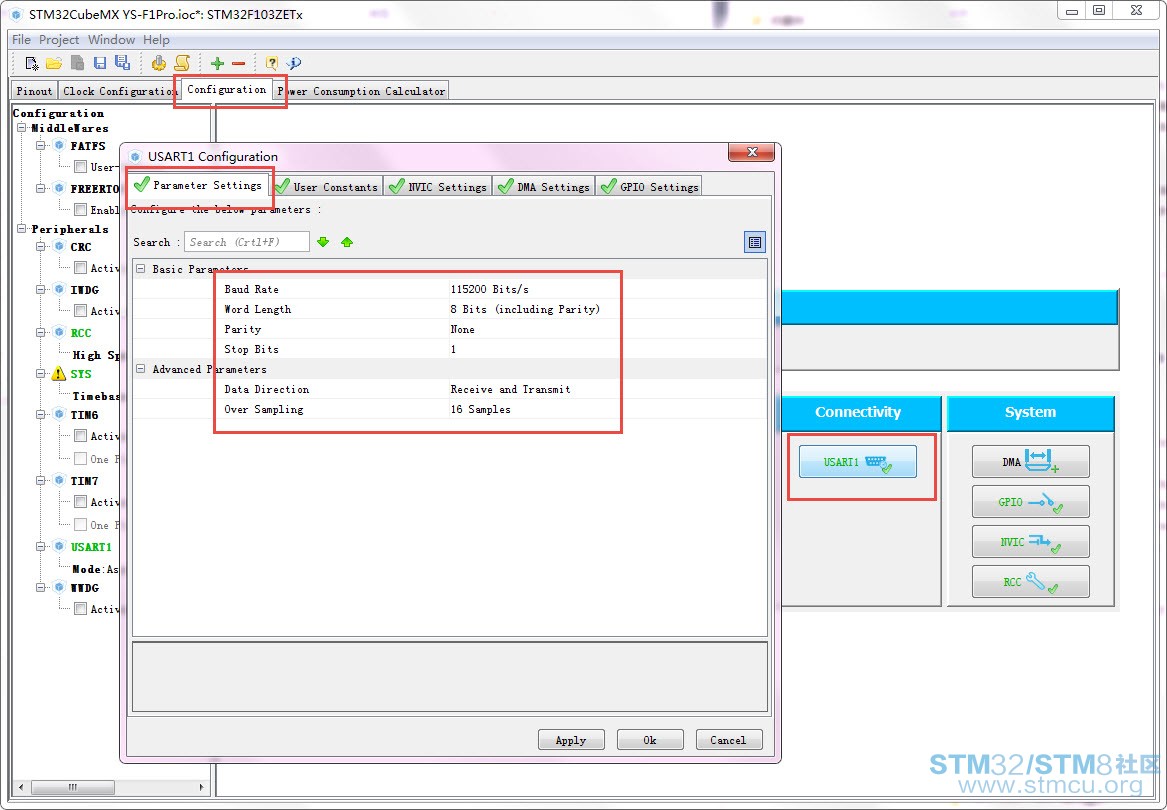Click the About info icon

coord(294,63)
